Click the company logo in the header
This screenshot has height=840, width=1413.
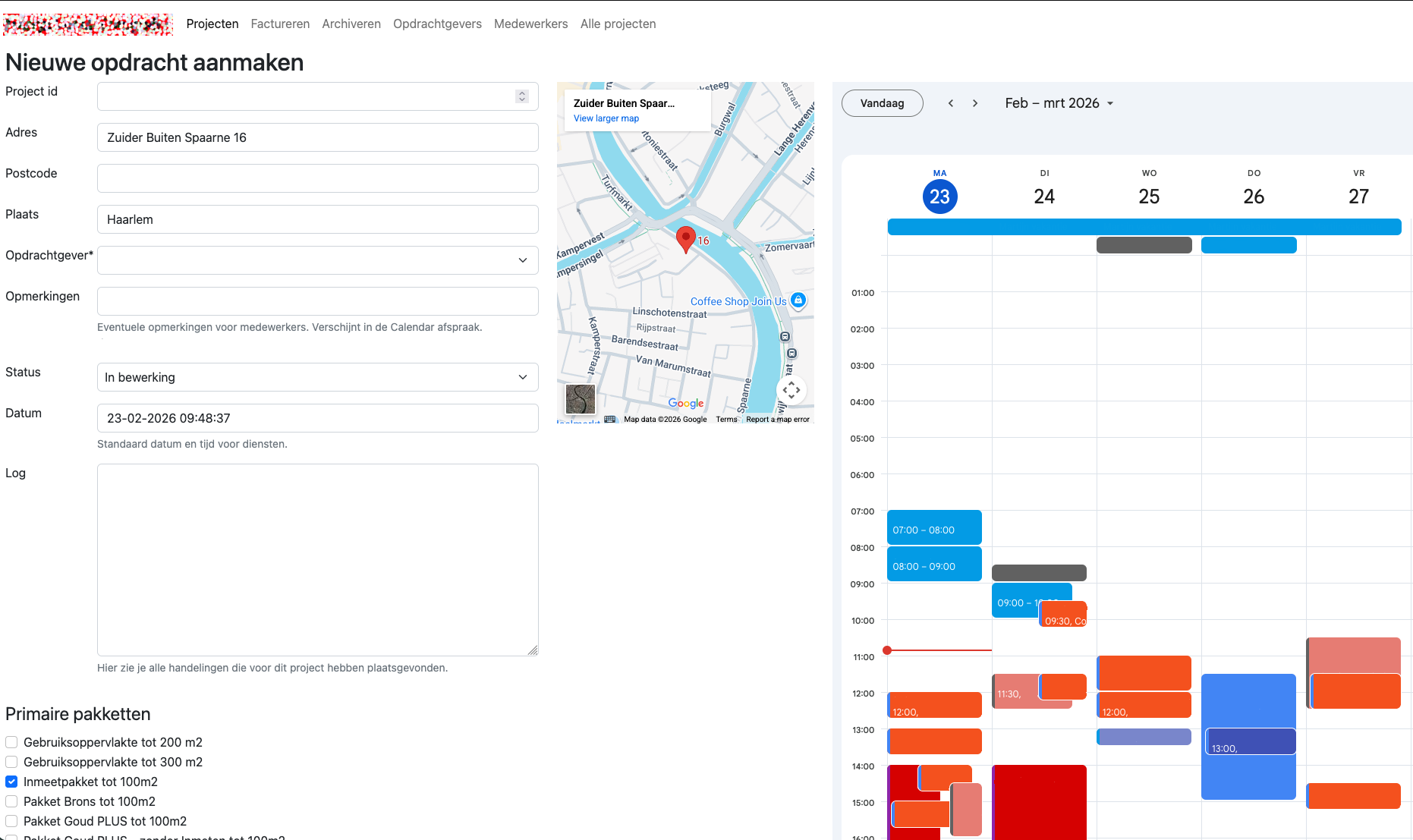coord(88,24)
